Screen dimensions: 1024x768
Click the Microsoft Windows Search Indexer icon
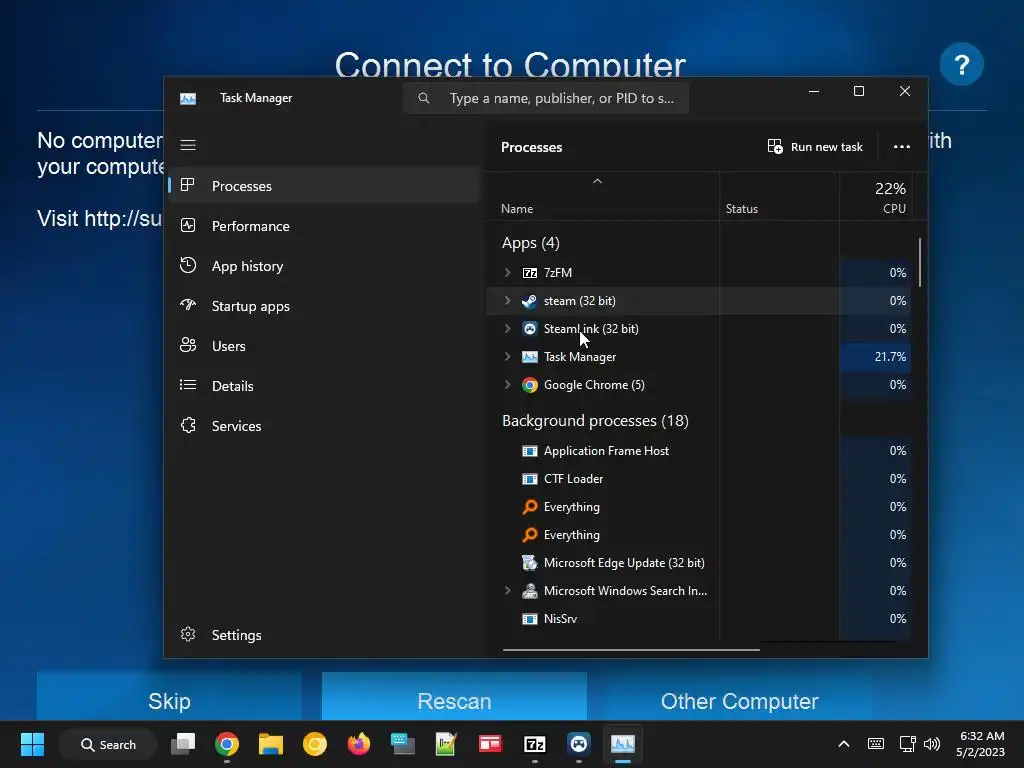pyautogui.click(x=530, y=591)
